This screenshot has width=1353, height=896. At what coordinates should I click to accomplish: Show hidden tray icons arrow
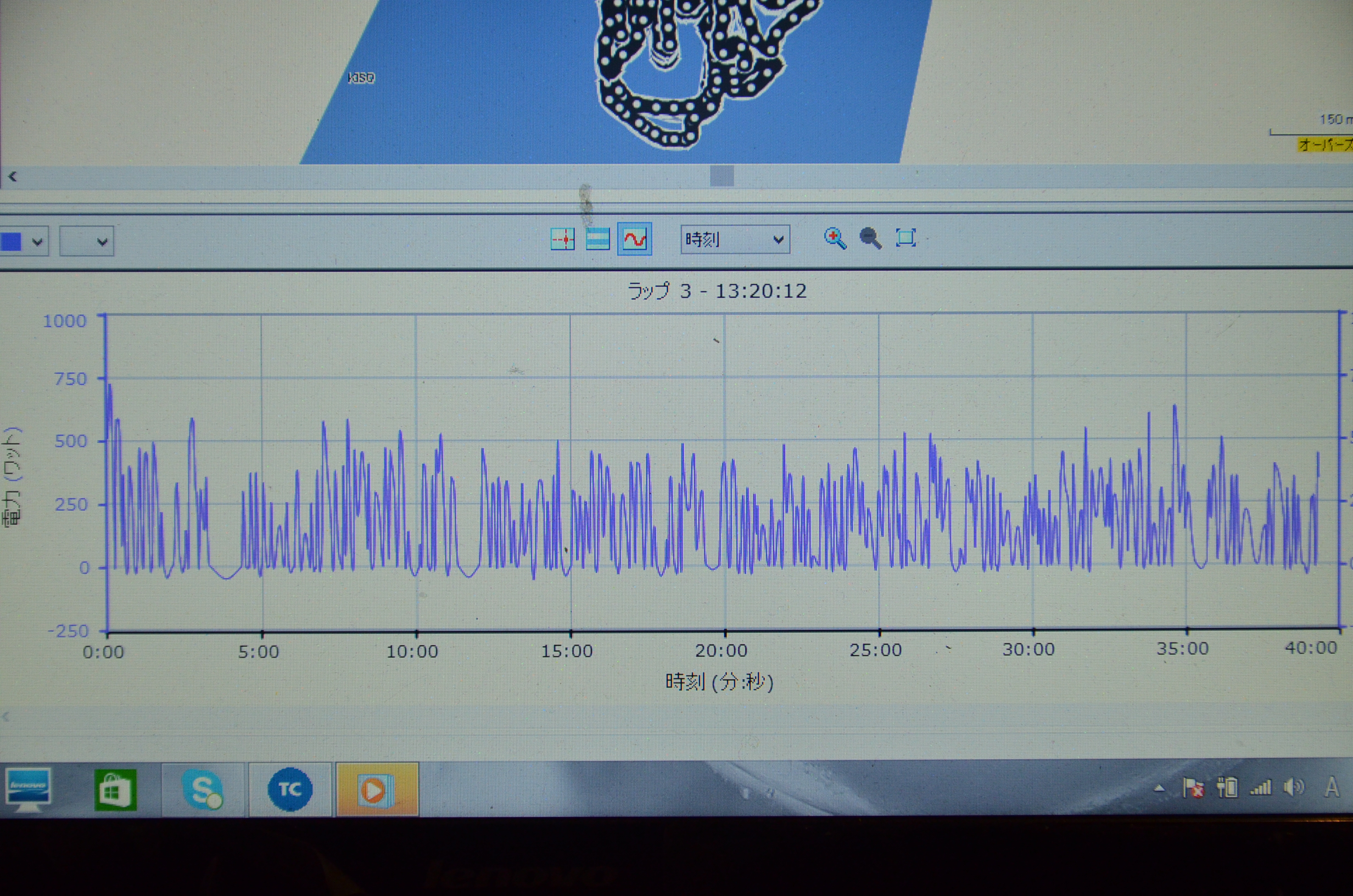(1159, 788)
